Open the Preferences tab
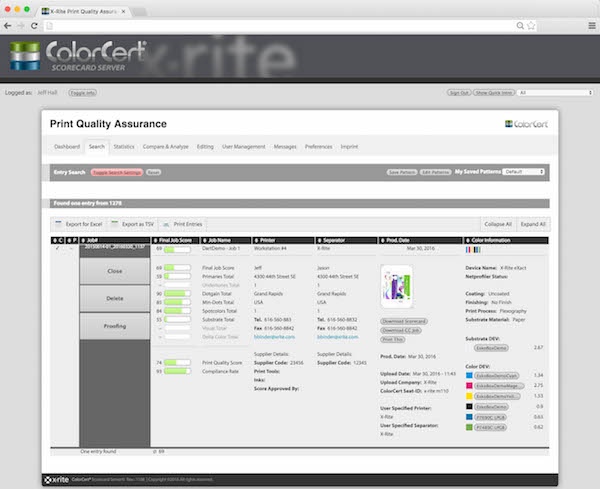 click(318, 147)
